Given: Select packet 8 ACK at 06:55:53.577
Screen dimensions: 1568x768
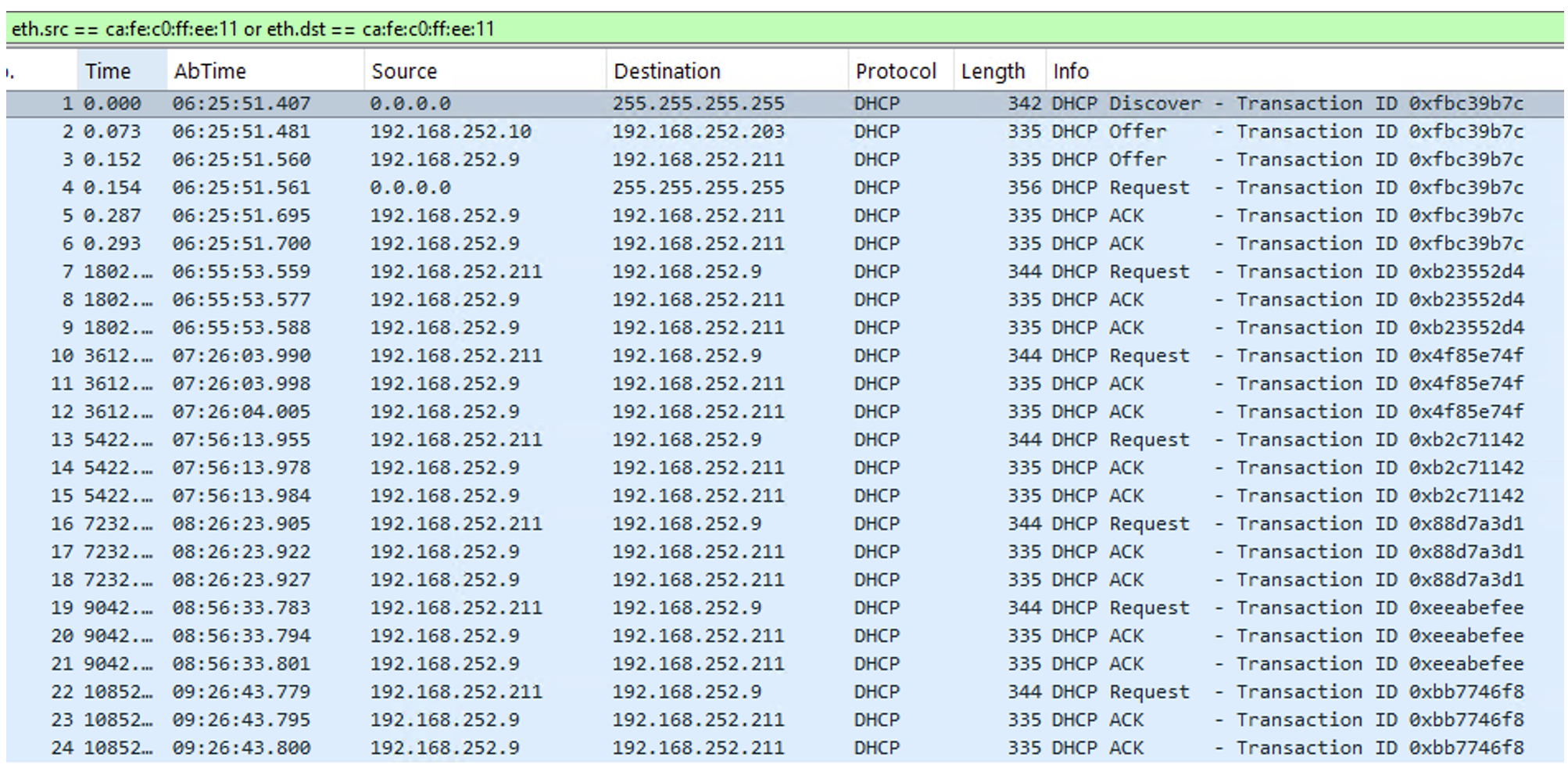Looking at the screenshot, I should click(x=785, y=300).
